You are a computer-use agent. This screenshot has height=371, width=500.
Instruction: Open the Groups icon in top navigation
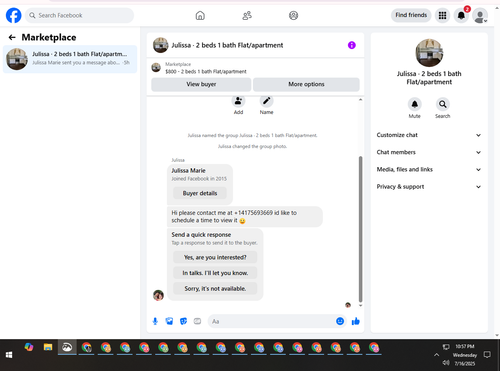[x=293, y=15]
